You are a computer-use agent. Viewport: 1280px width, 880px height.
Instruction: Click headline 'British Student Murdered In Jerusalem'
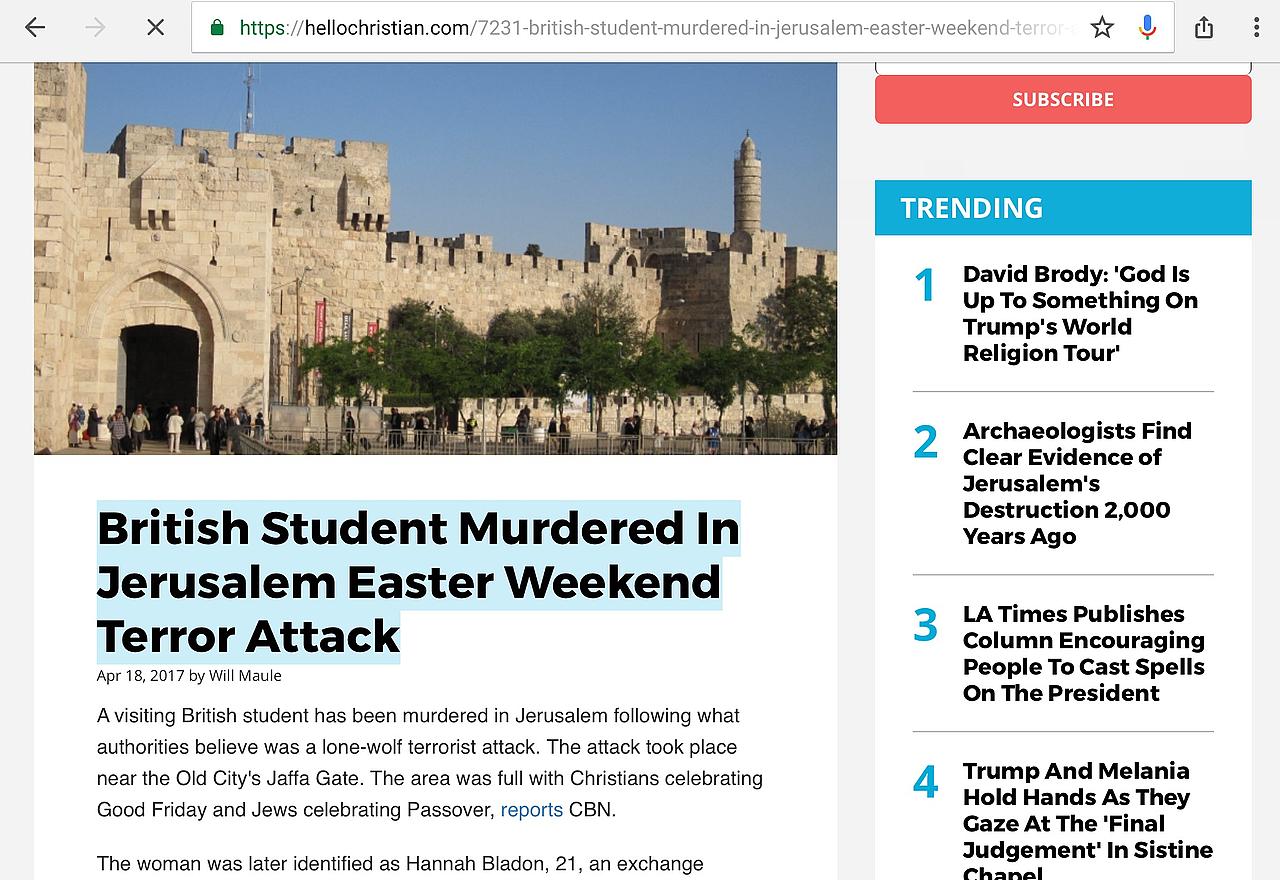(418, 582)
